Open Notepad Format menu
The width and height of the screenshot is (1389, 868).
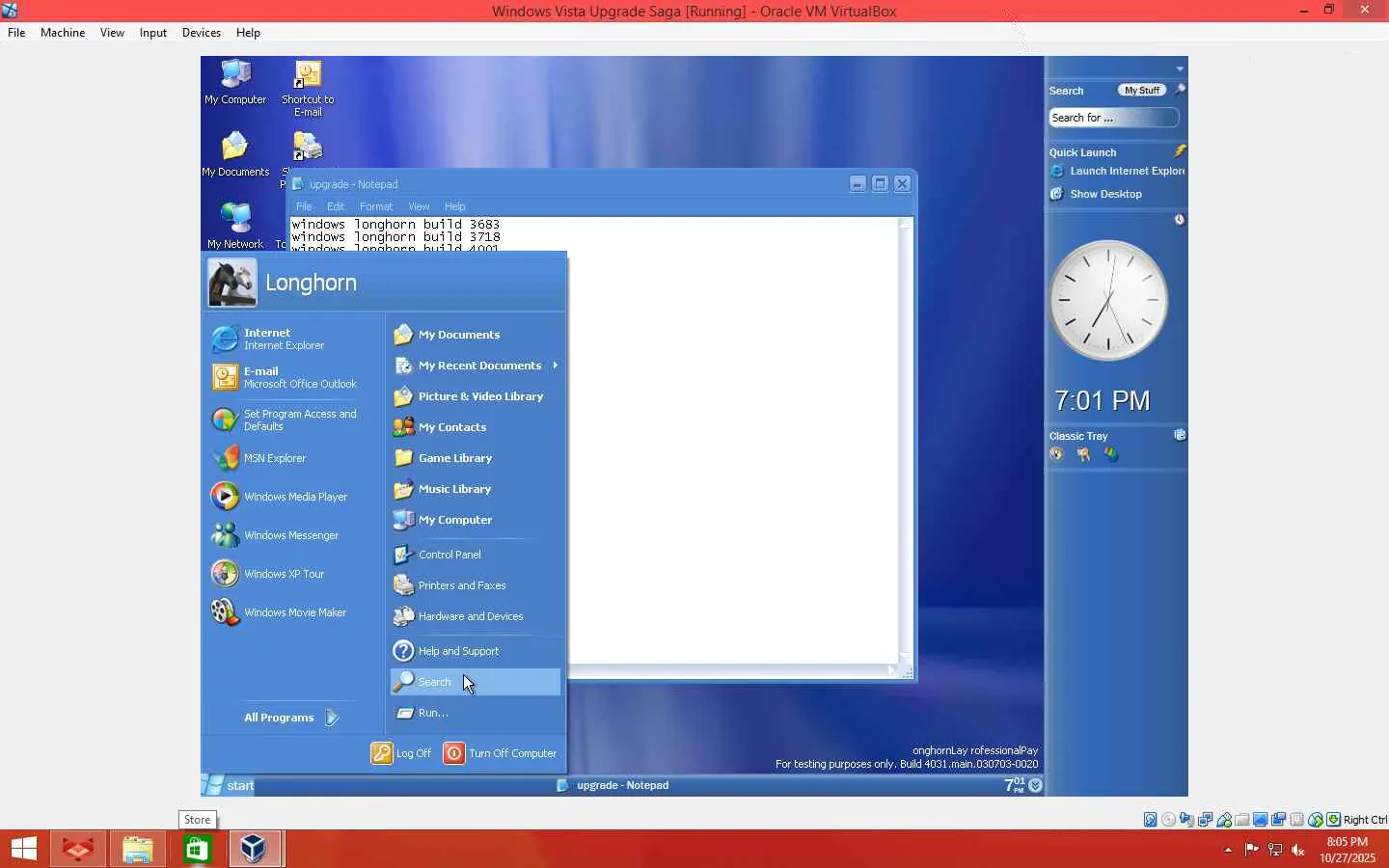coord(376,206)
